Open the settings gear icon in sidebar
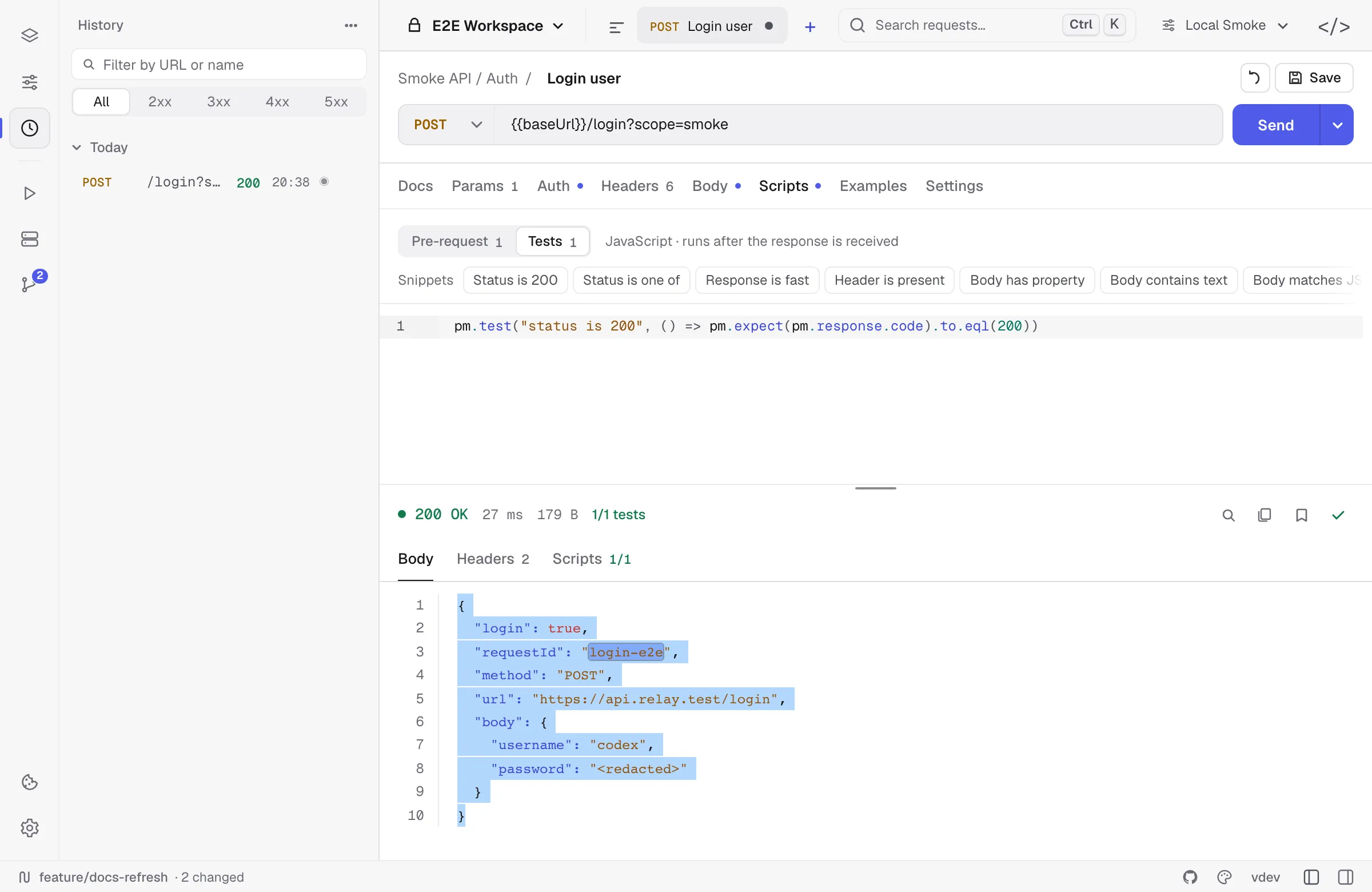This screenshot has width=1372, height=892. click(29, 828)
